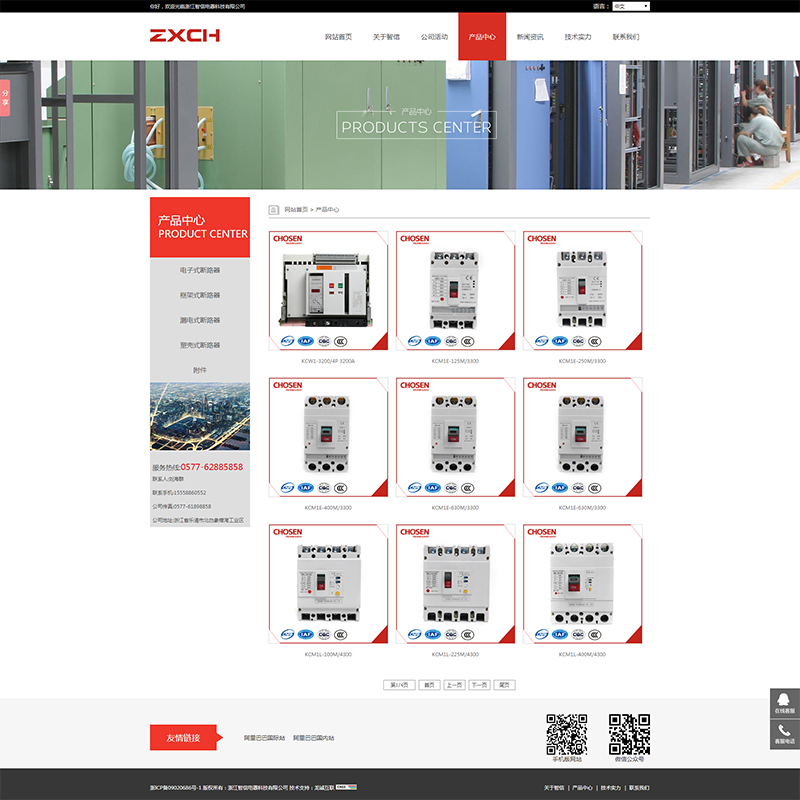Open the 新闻资讯 navigation menu
This screenshot has width=800, height=800.
[530, 37]
